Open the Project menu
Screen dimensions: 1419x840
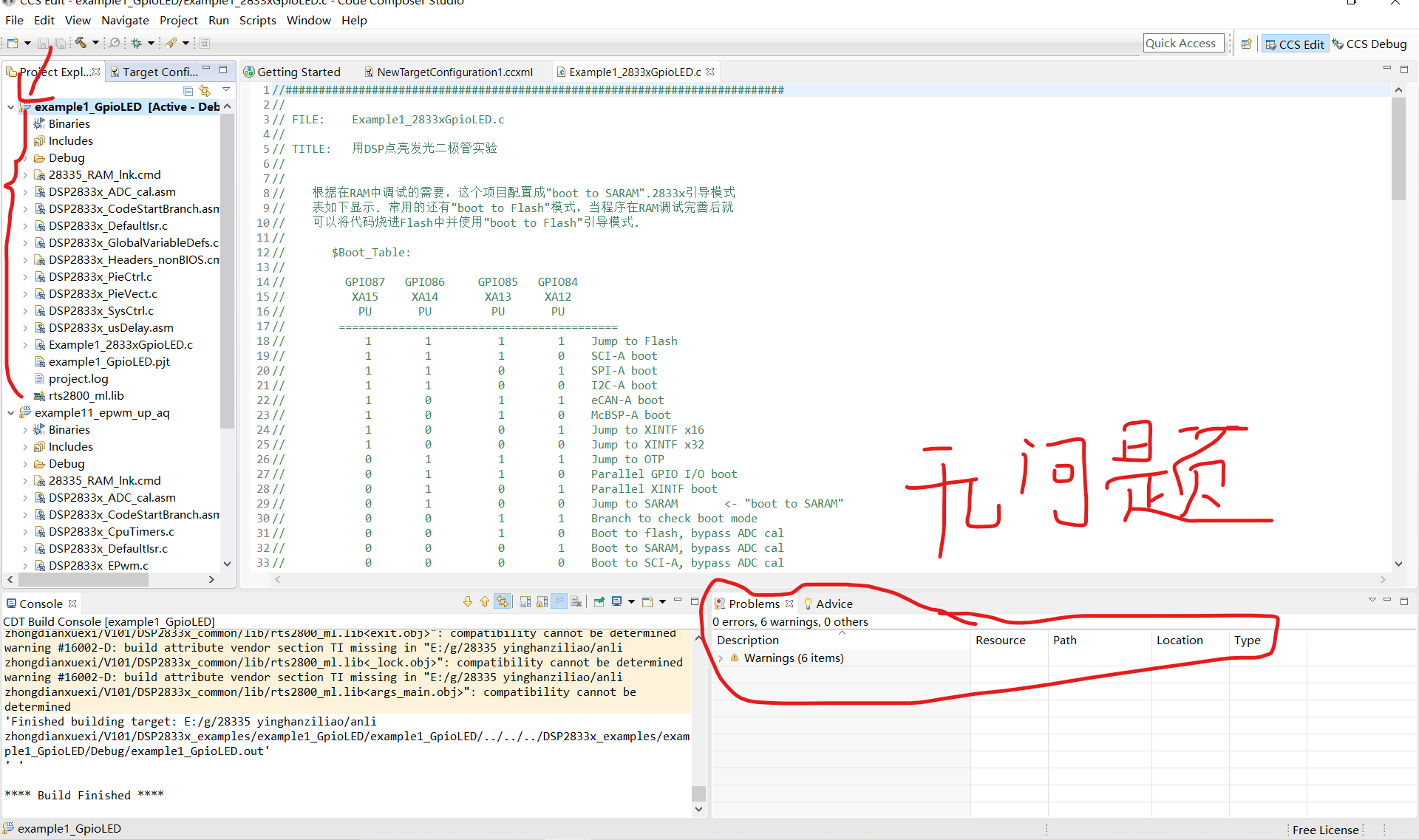tap(178, 20)
